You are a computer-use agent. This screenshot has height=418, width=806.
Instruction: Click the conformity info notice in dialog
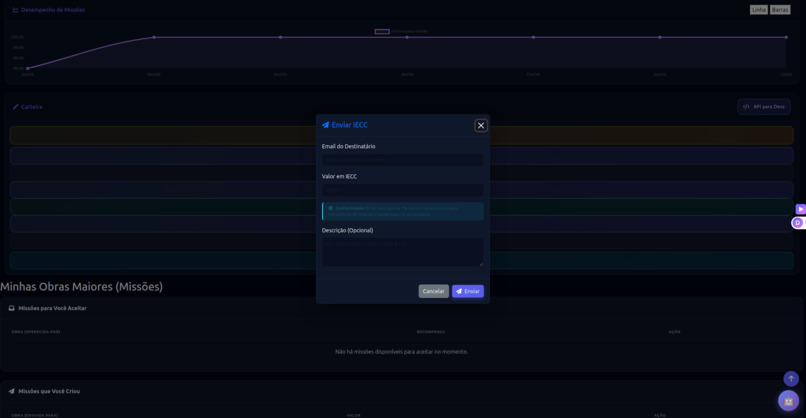pos(402,211)
